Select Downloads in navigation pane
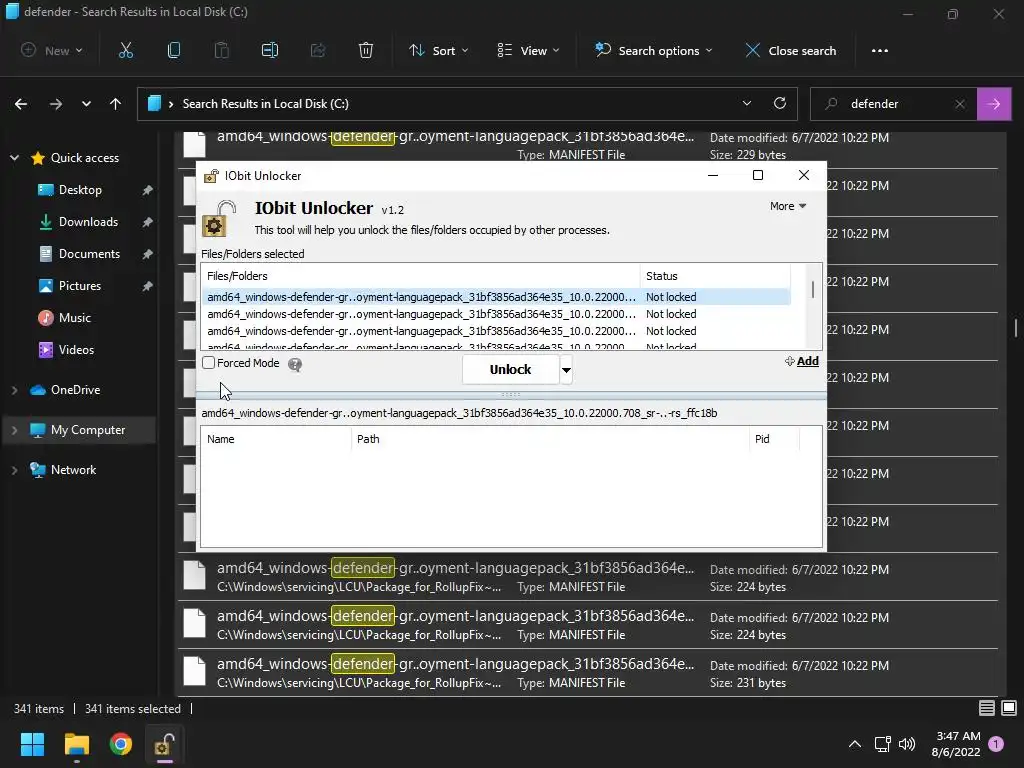 (x=88, y=221)
